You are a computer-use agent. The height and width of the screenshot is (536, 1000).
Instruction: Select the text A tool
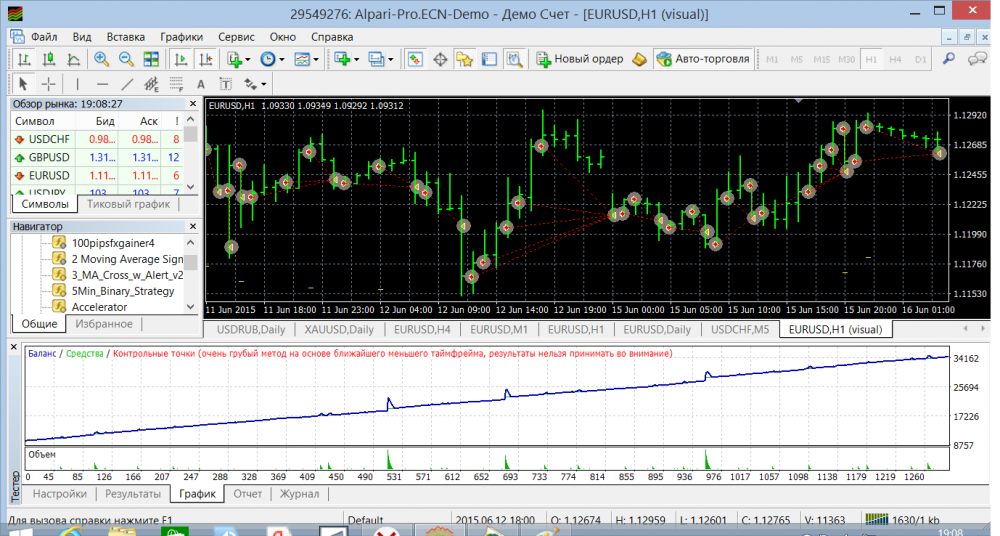(x=200, y=84)
